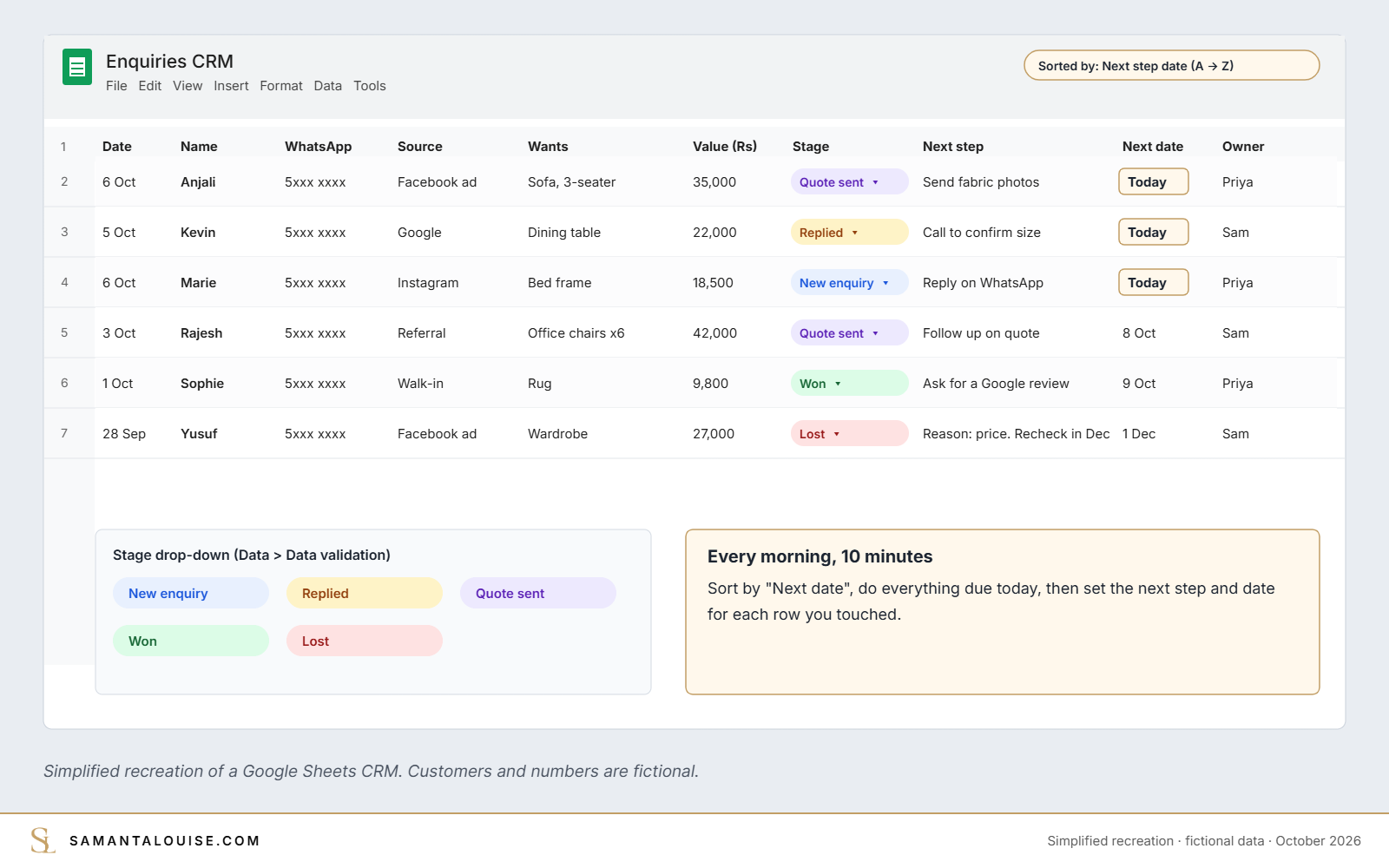Click the 'Value (Rs)' column header

tap(725, 147)
